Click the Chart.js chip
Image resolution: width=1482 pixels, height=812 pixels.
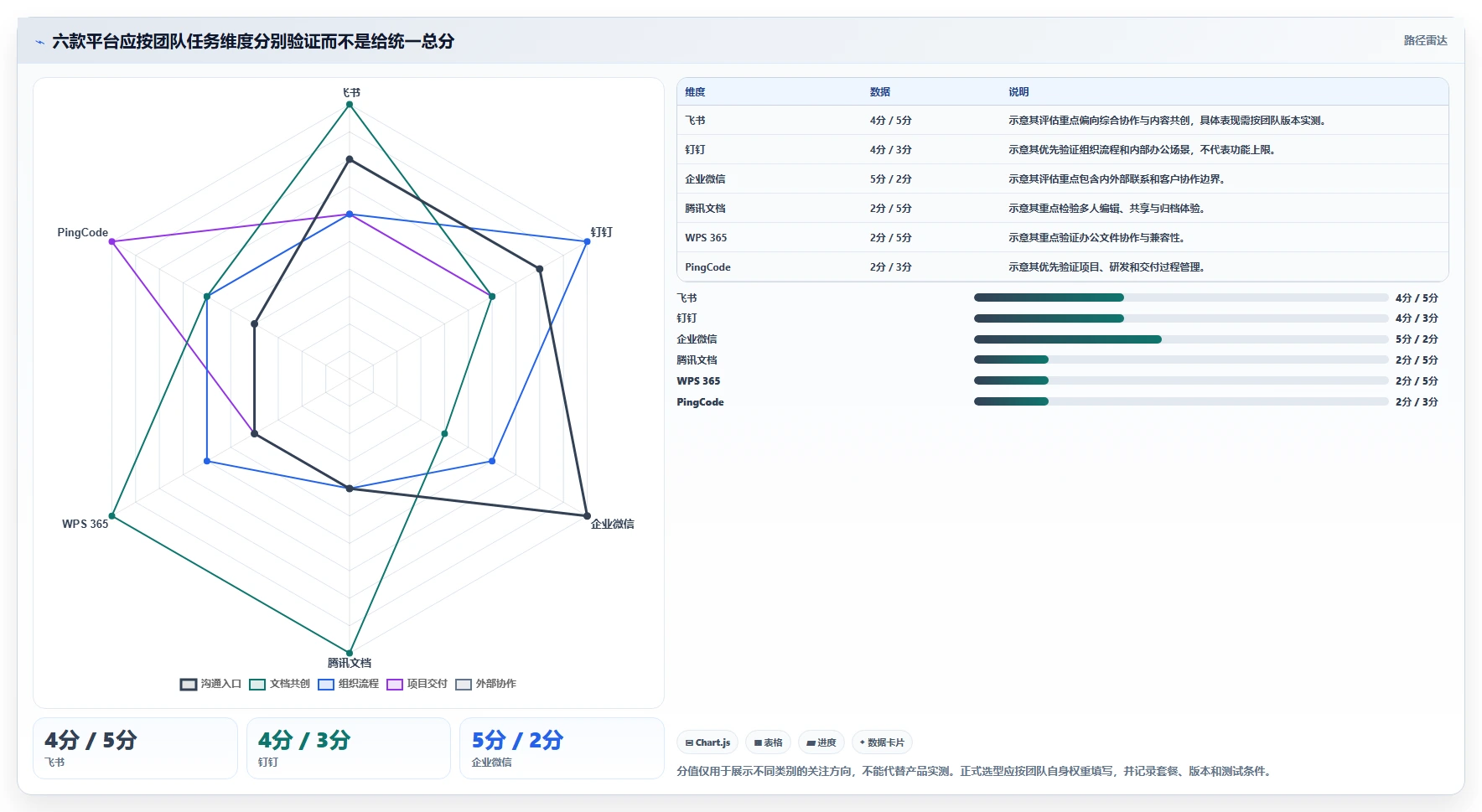[707, 742]
